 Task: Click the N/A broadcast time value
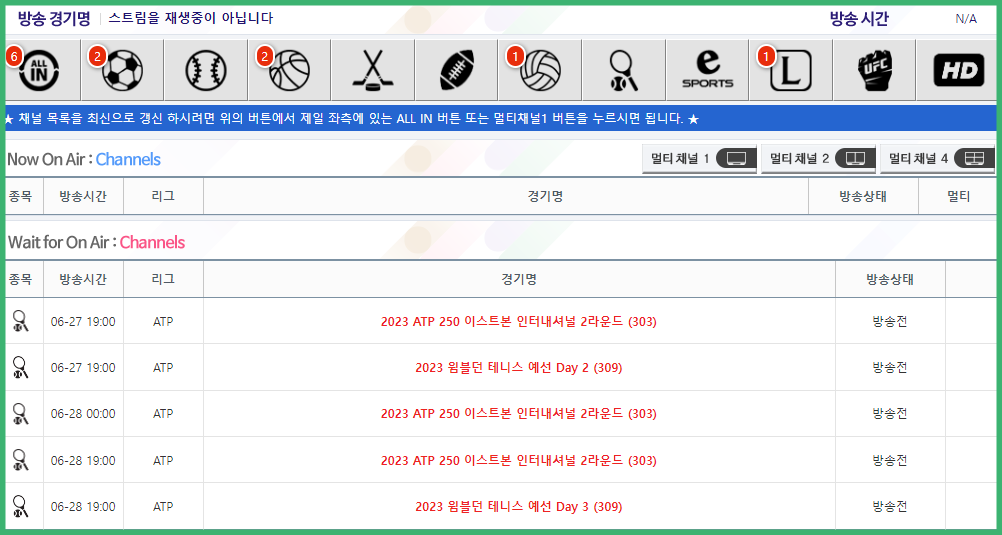pyautogui.click(x=966, y=19)
